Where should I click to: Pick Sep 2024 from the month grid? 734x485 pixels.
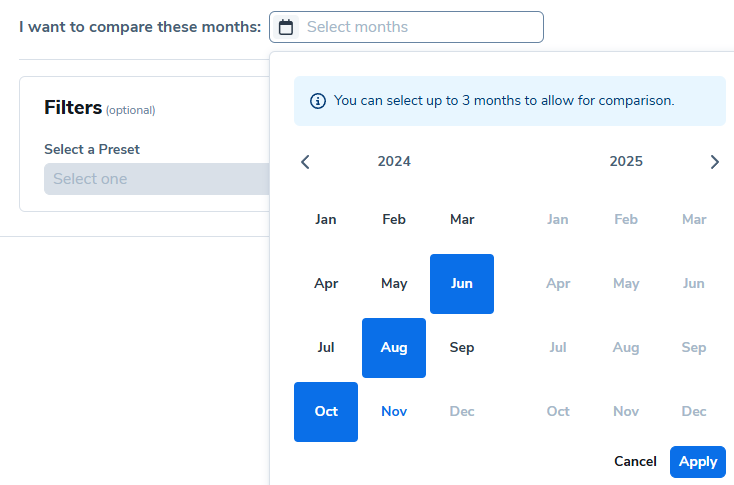462,348
